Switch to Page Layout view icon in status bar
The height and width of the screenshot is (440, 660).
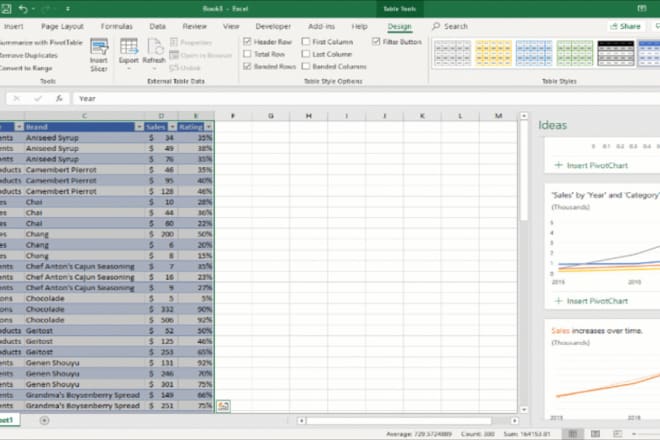coord(595,434)
